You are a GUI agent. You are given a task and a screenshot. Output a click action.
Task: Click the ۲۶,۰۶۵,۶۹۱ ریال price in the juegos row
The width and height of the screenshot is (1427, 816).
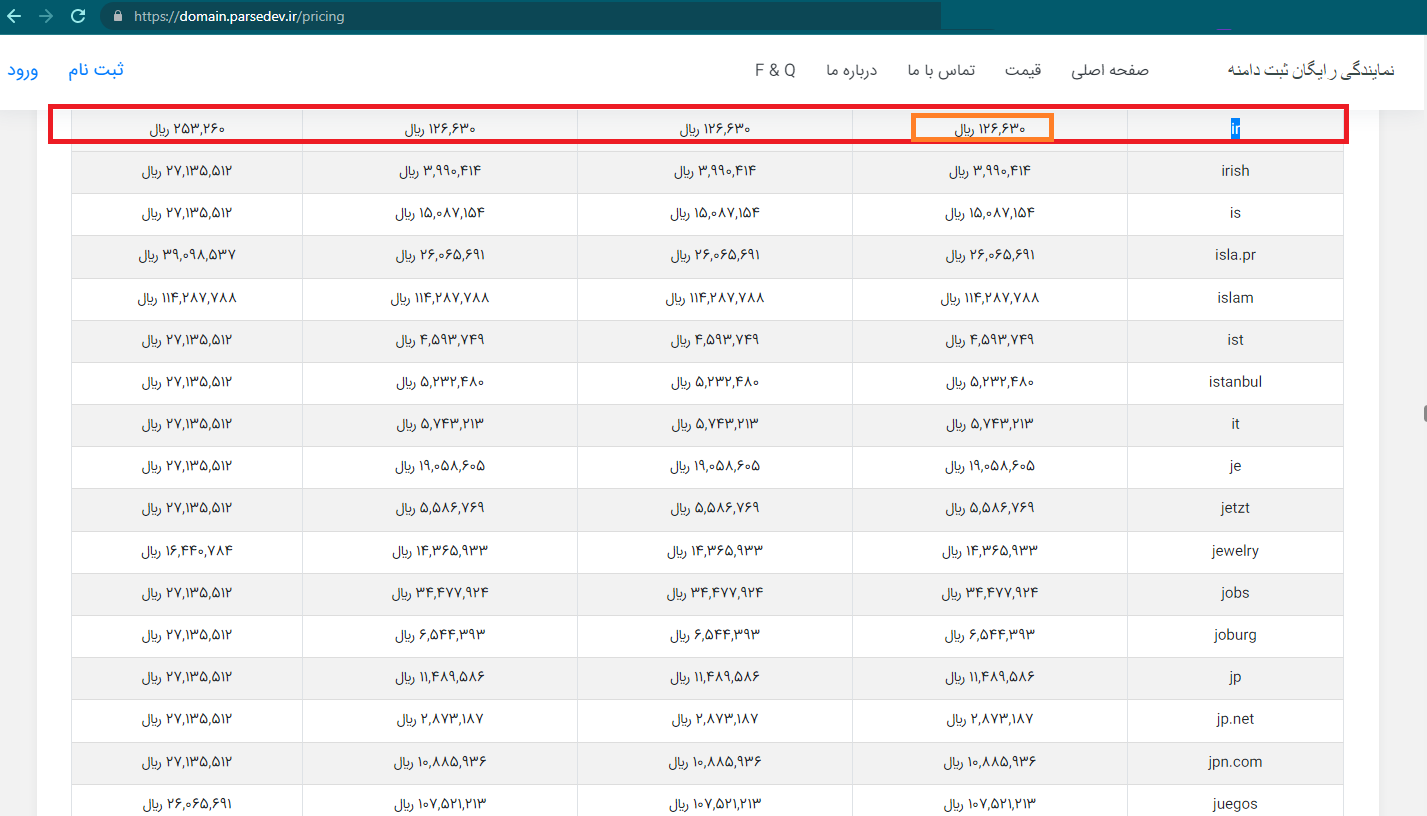187,804
